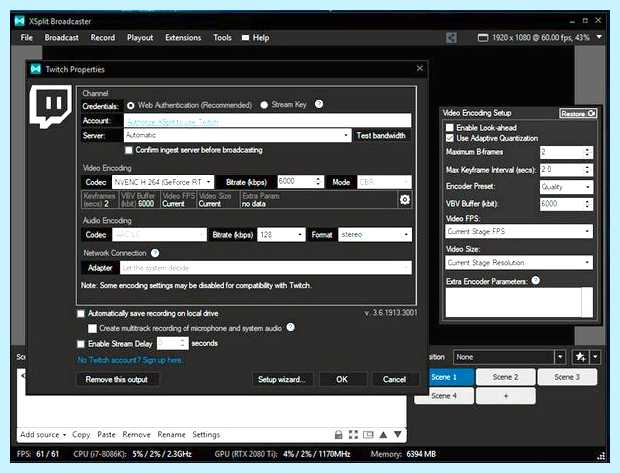The width and height of the screenshot is (620, 473).
Task: Click the source placement rectangle icon
Action: [x=368, y=435]
